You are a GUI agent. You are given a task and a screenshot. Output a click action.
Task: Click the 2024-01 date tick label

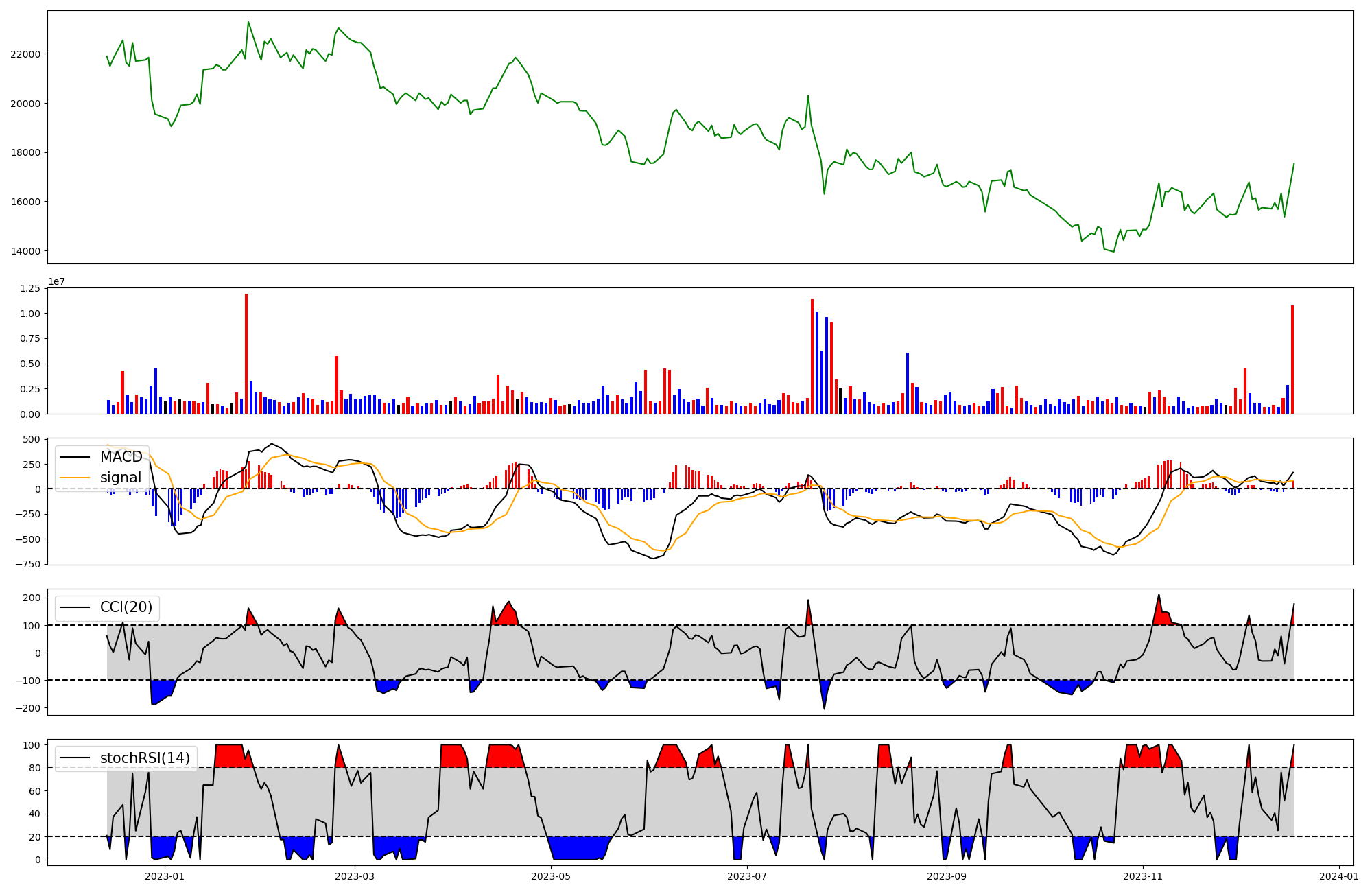tap(1338, 876)
